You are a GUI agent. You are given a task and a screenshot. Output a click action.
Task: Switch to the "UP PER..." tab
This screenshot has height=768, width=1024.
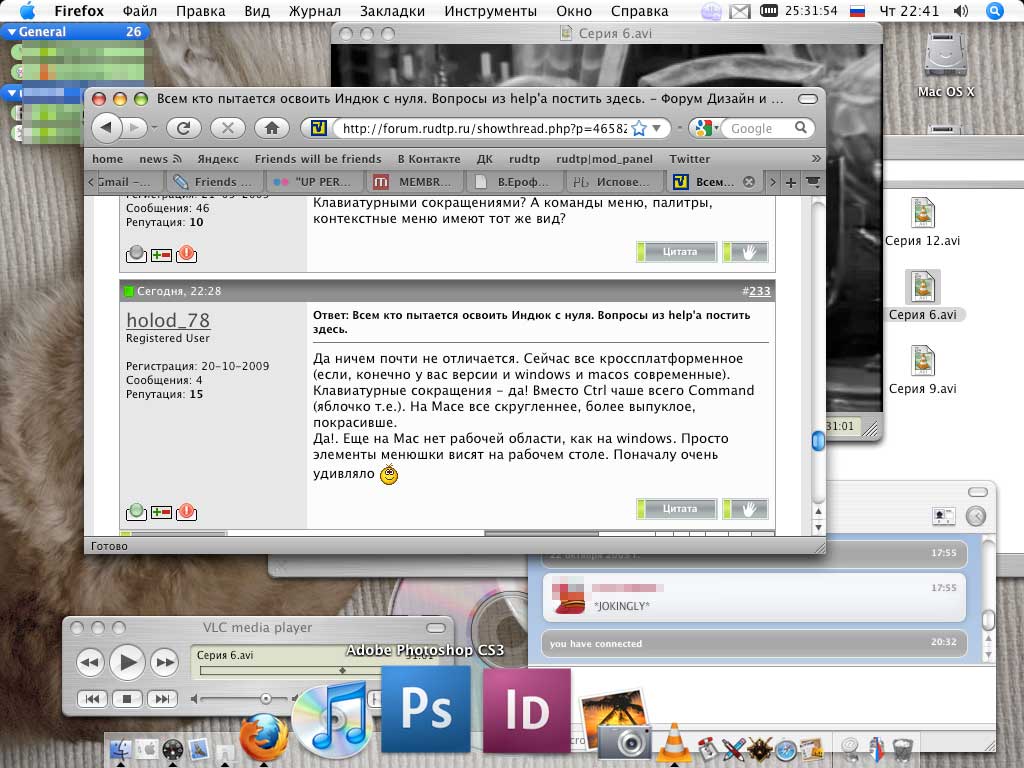314,182
